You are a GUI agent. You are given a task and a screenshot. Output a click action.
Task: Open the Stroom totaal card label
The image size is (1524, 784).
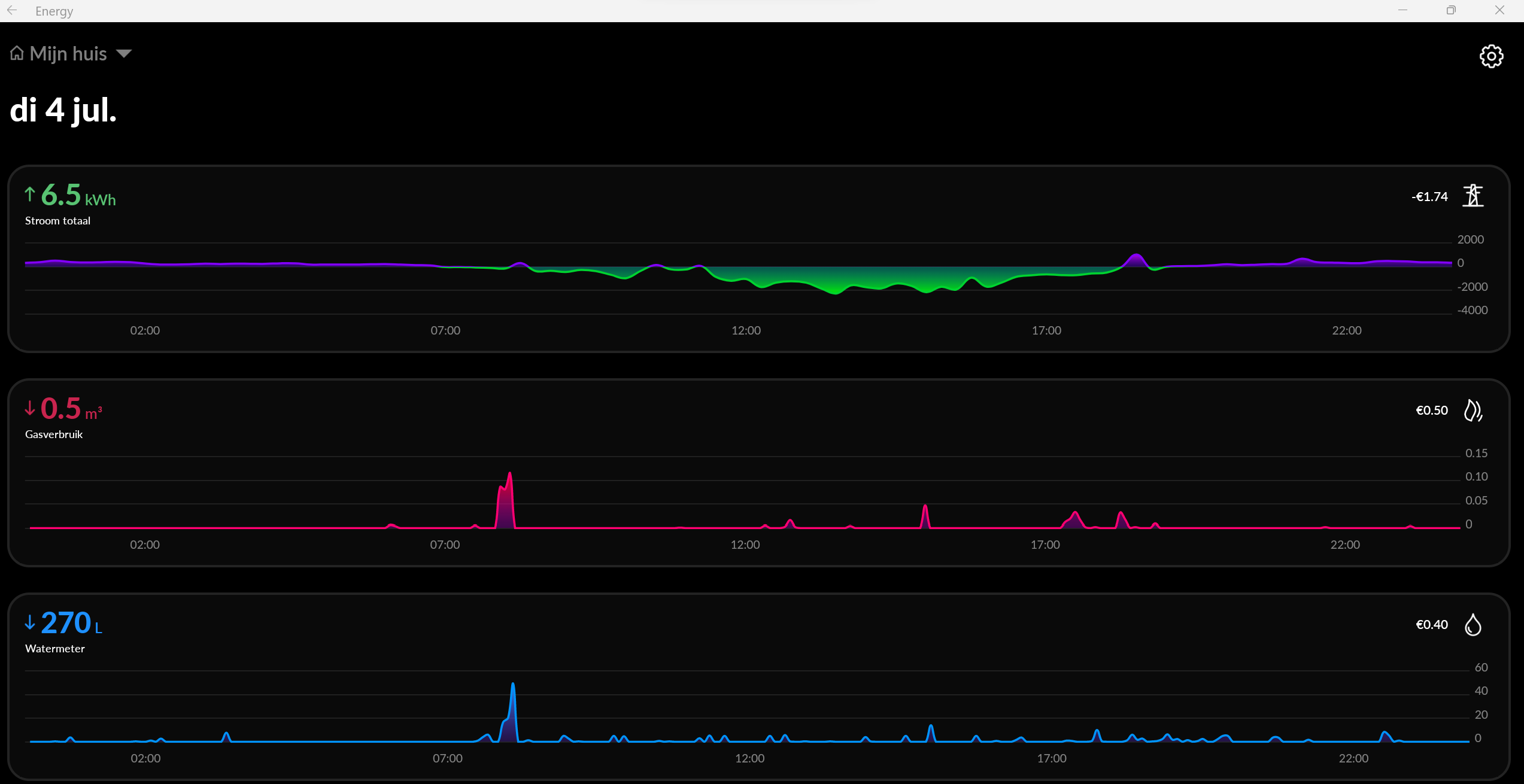click(x=57, y=221)
